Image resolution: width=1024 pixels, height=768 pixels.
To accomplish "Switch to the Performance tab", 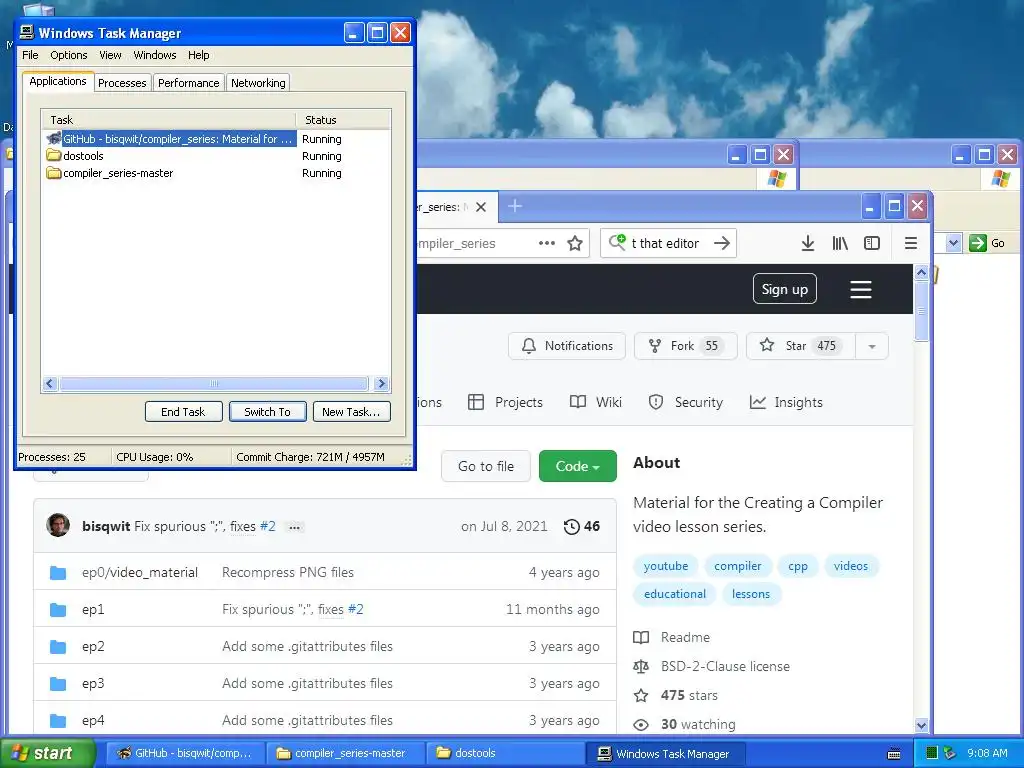I will pyautogui.click(x=188, y=83).
